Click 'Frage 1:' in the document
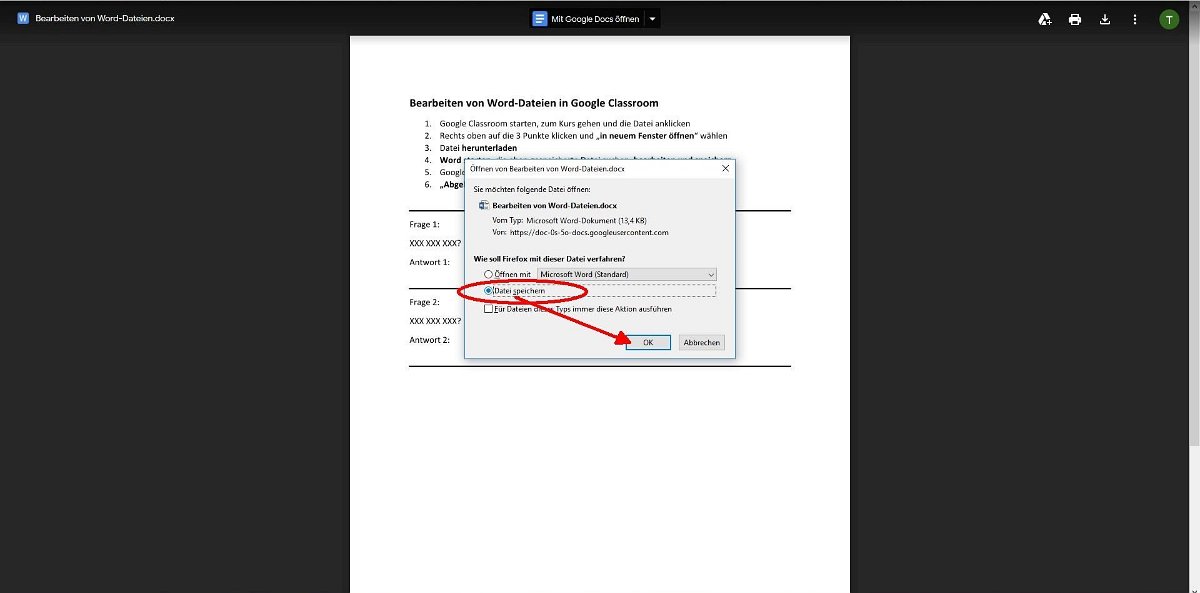 coord(424,224)
